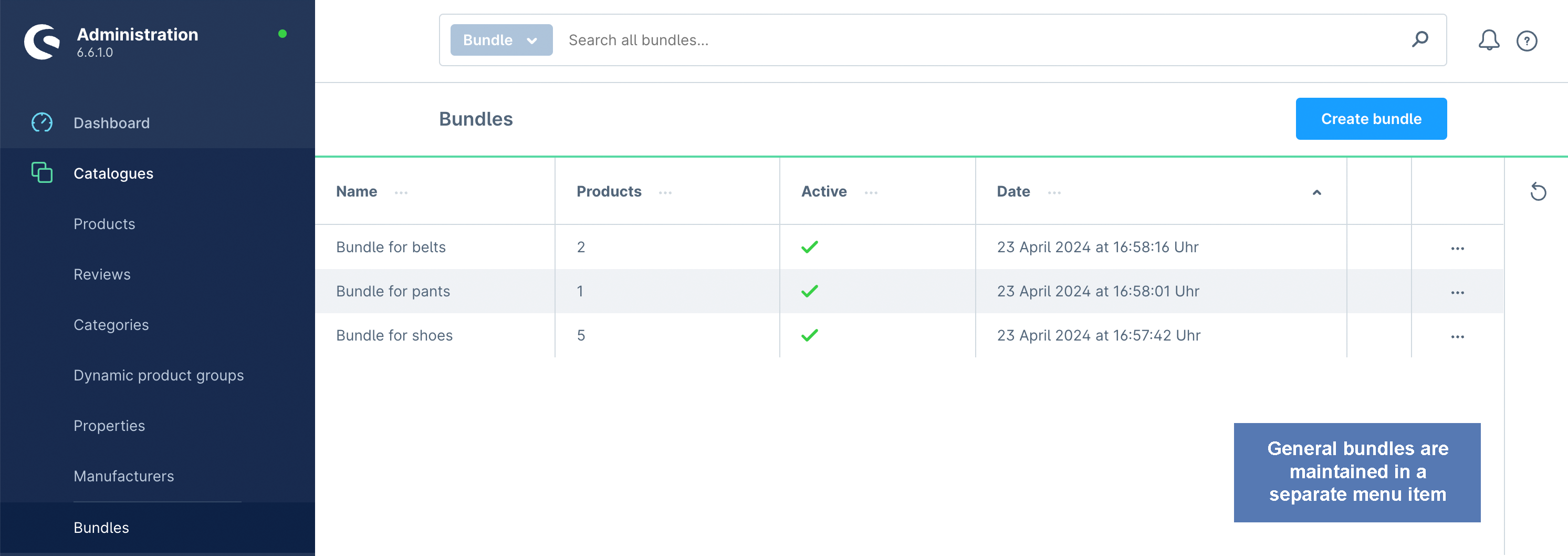Open the Products column options dots
Screen dimensions: 1568x556
[665, 192]
